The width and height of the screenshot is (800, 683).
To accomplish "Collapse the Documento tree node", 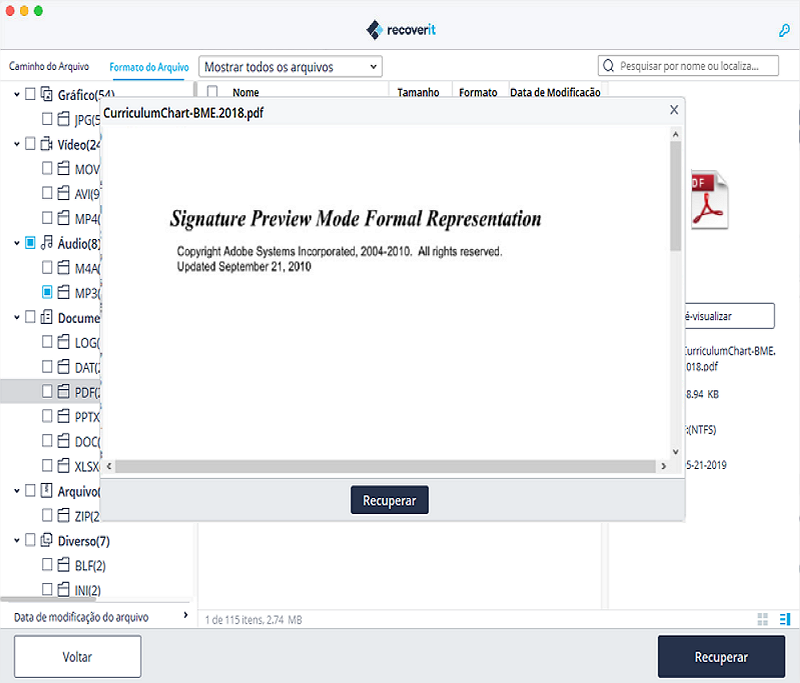I will point(16,317).
